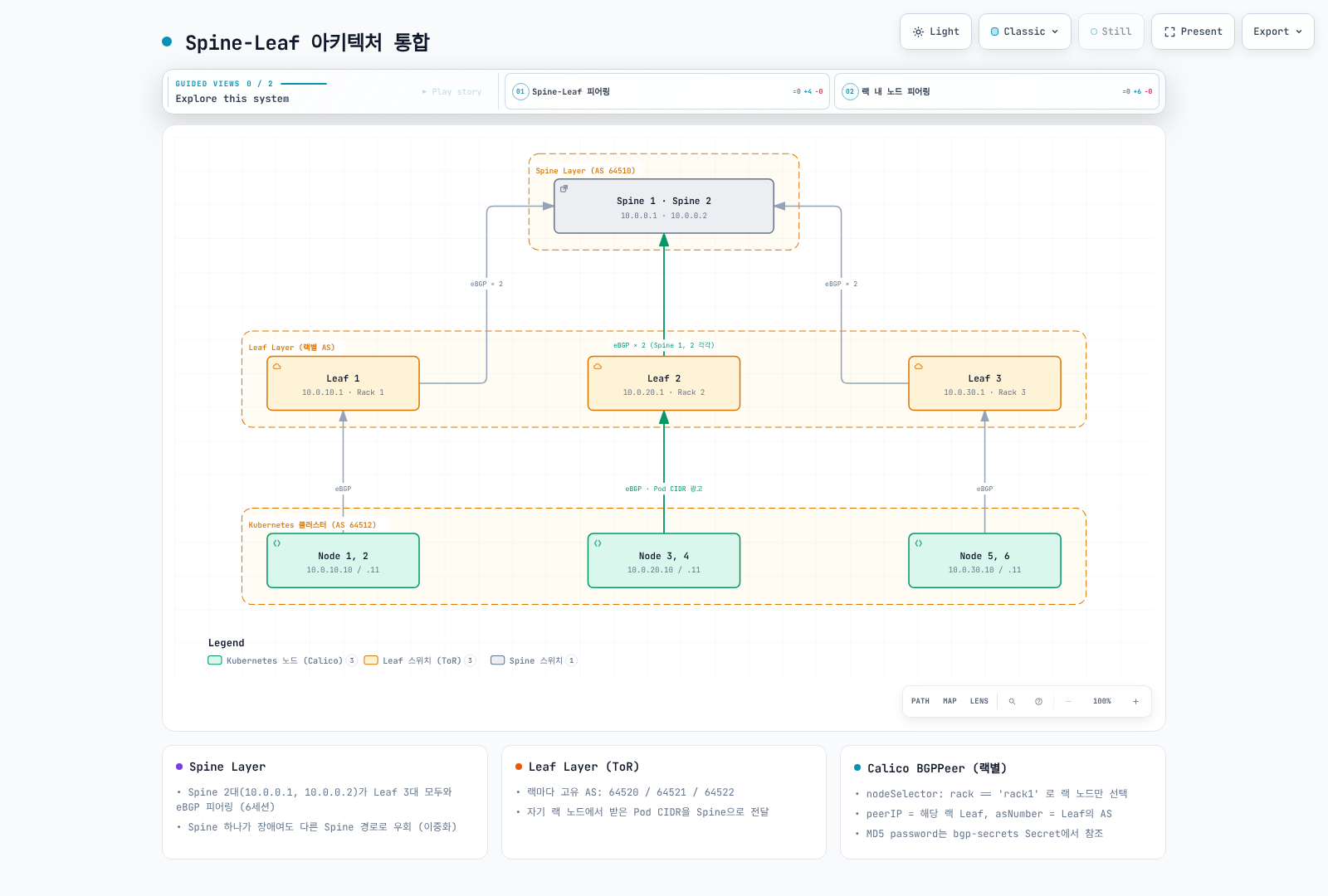
Task: Select the Node 3, 4 box
Action: click(664, 561)
